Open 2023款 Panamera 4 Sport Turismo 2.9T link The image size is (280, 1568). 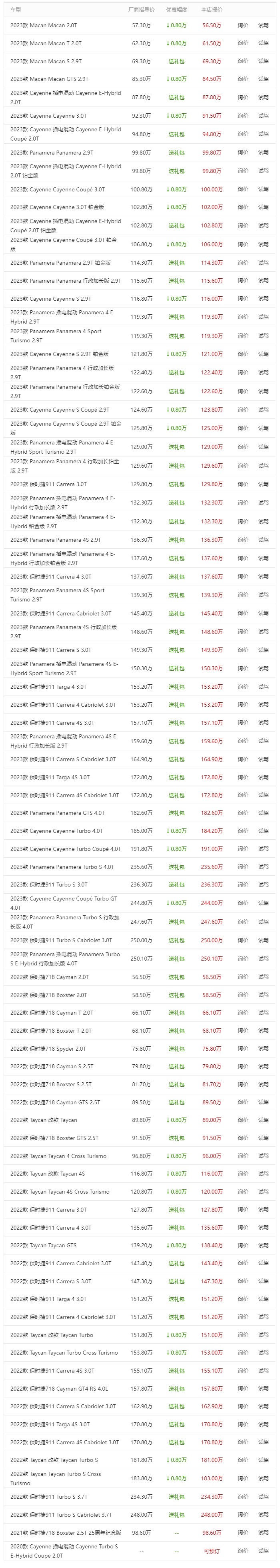(x=56, y=336)
